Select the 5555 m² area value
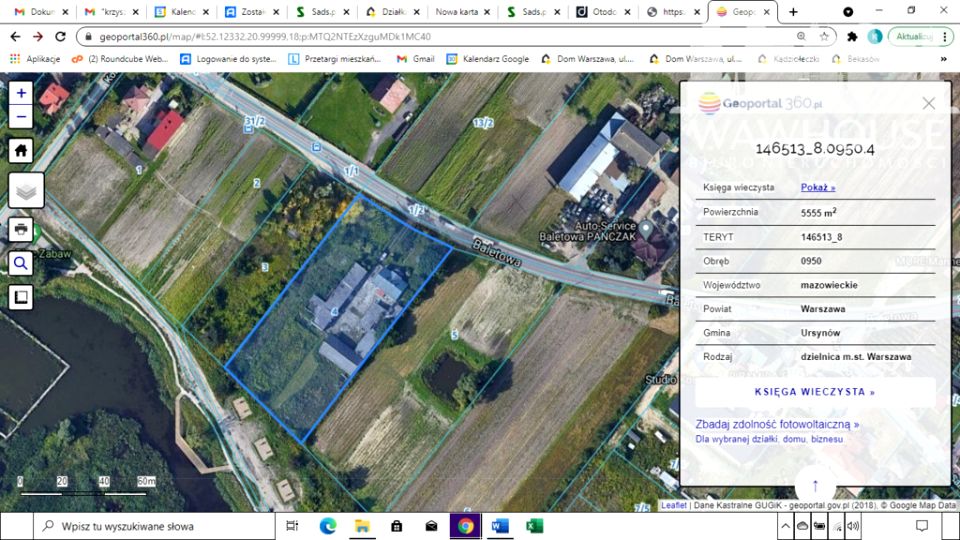 tap(819, 212)
